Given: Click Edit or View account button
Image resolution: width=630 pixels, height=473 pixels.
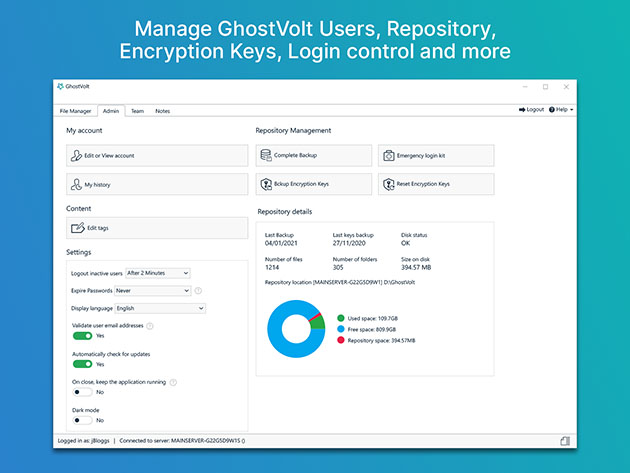Looking at the screenshot, I should click(x=157, y=156).
